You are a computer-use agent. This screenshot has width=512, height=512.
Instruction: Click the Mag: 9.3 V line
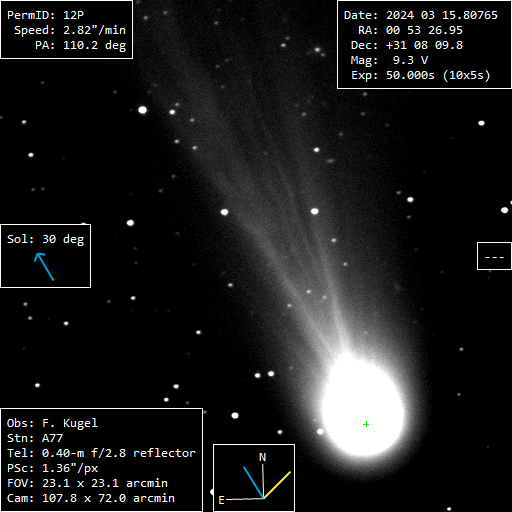coord(389,60)
